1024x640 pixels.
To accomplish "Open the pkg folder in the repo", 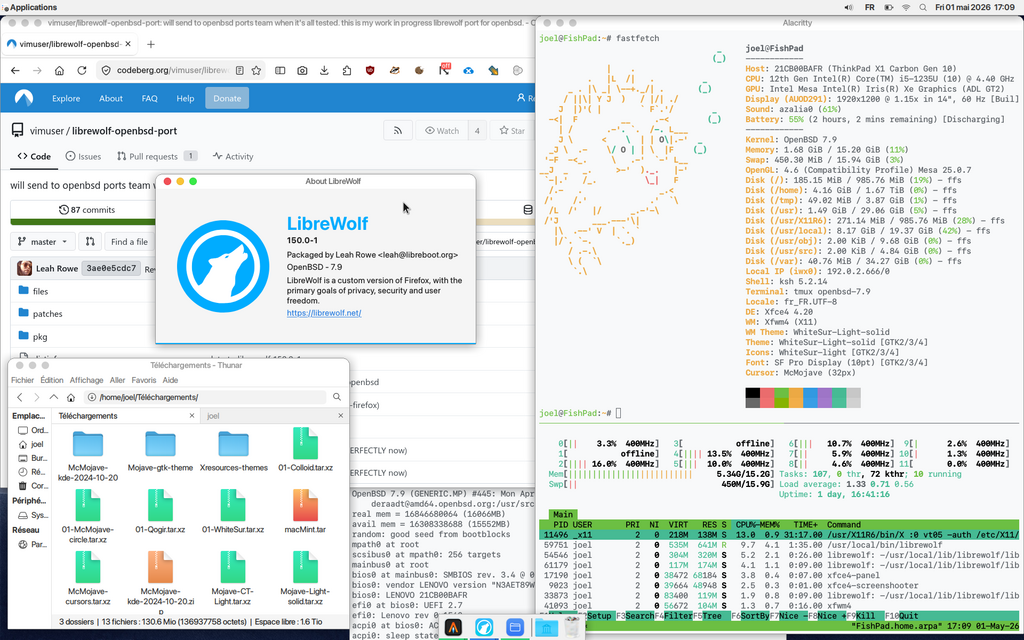I will click(40, 337).
